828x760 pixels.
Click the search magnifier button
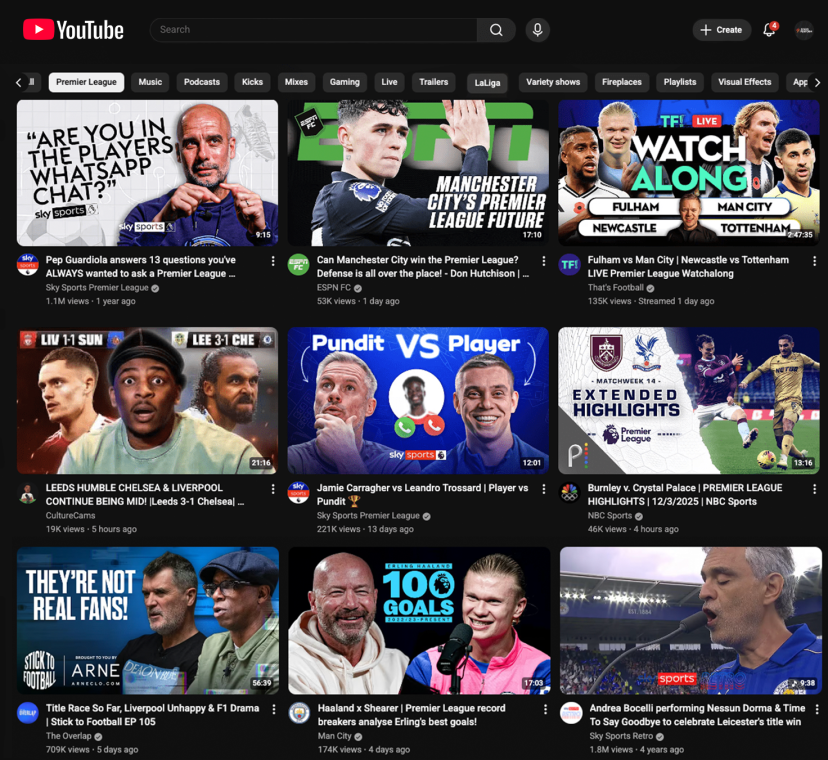(496, 30)
